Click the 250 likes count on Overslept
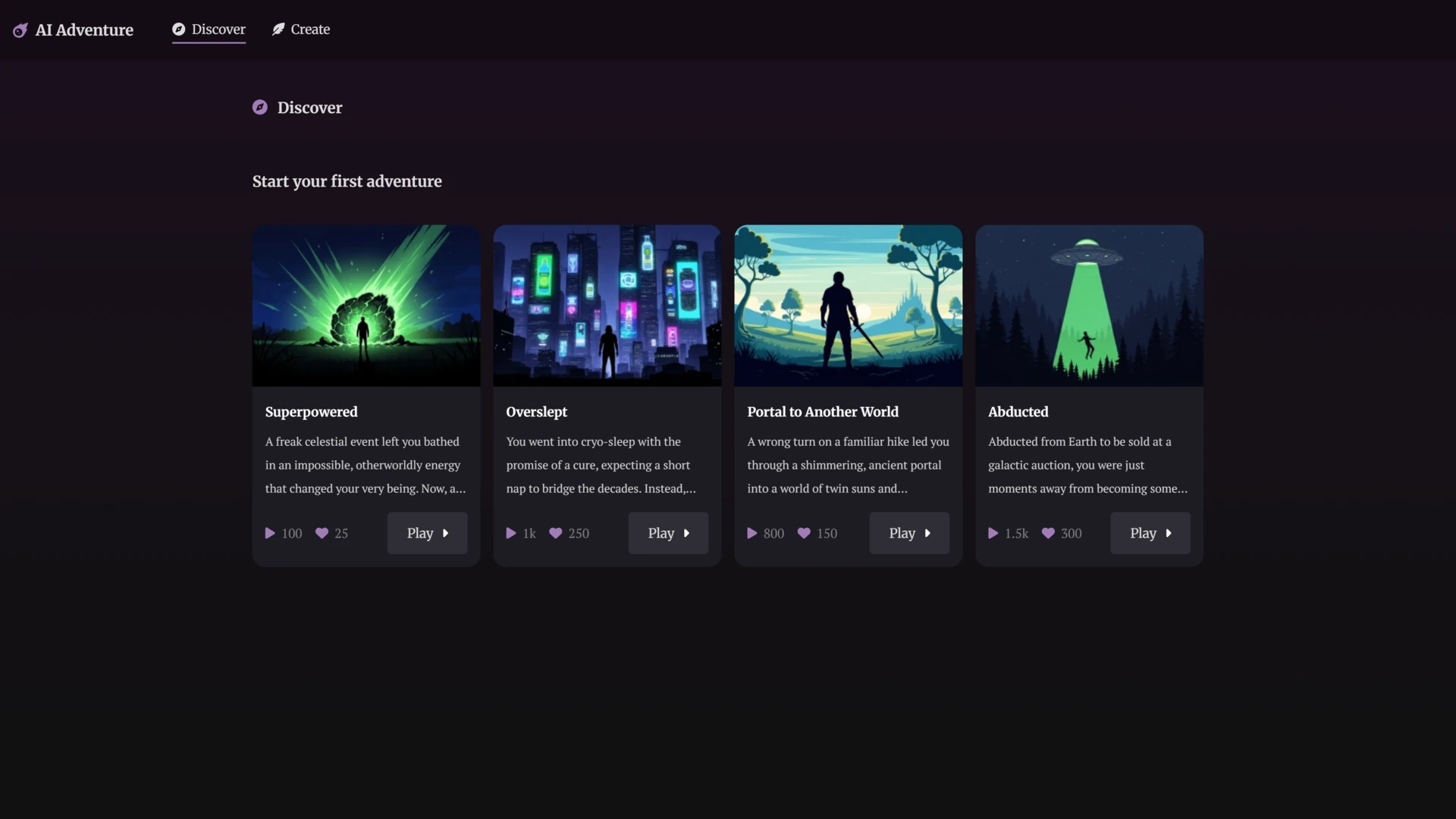Image resolution: width=1456 pixels, height=819 pixels. [x=579, y=534]
